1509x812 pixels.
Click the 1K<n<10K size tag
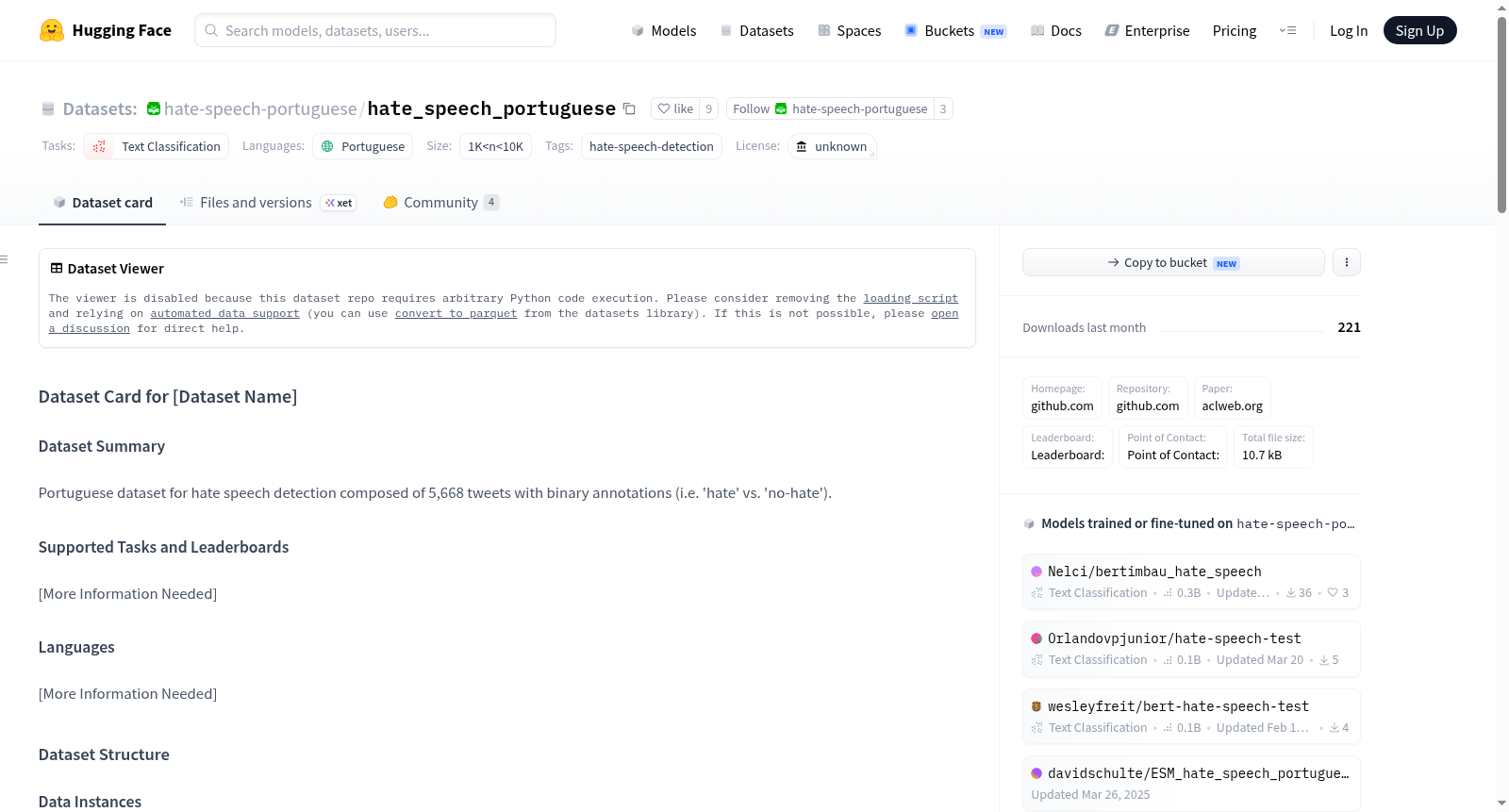coord(495,146)
